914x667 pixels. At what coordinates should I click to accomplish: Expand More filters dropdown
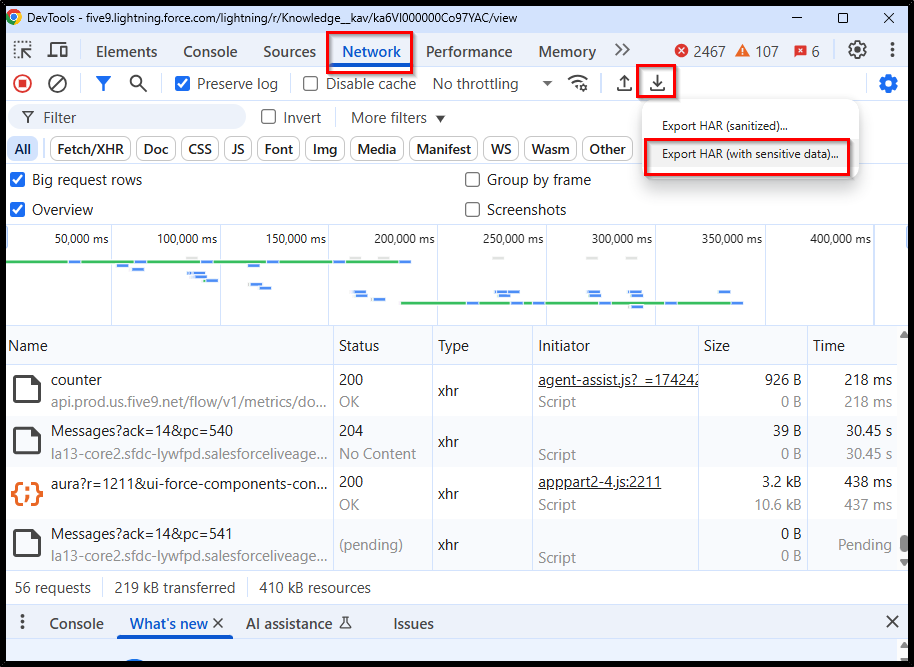point(398,118)
